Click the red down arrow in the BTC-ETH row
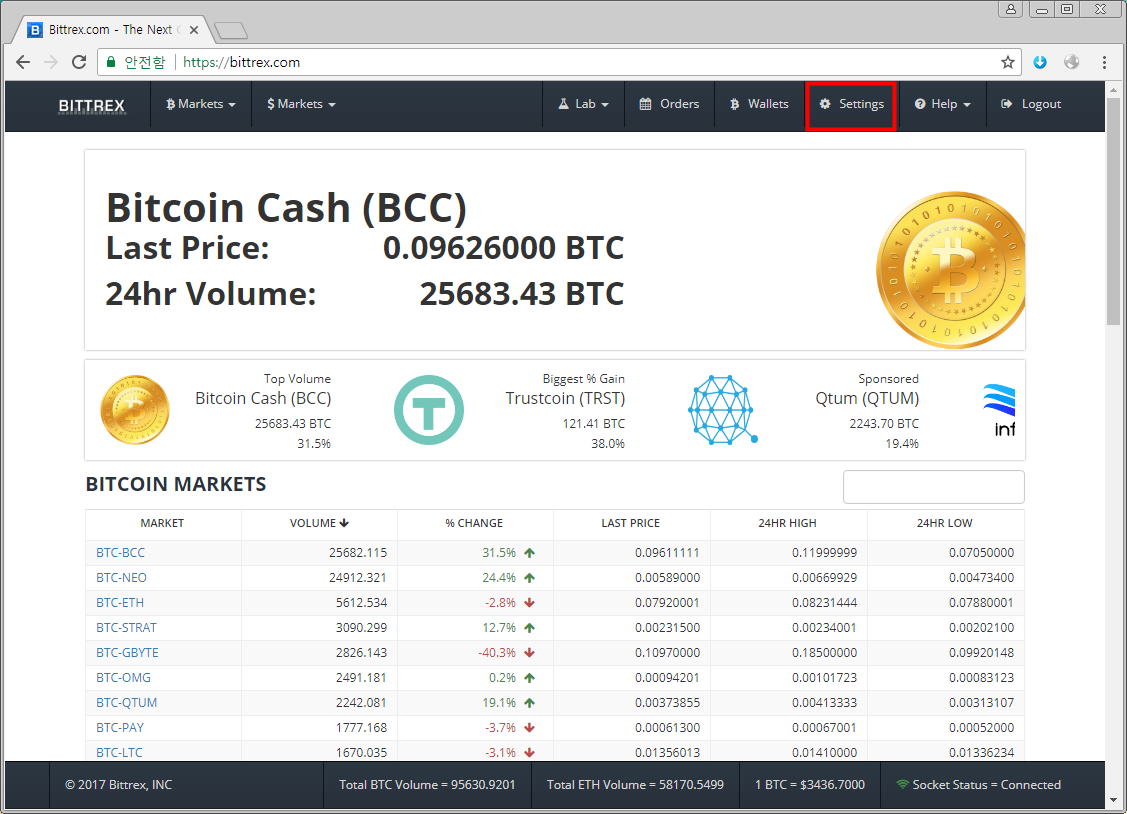Image resolution: width=1127 pixels, height=814 pixels. pos(530,603)
